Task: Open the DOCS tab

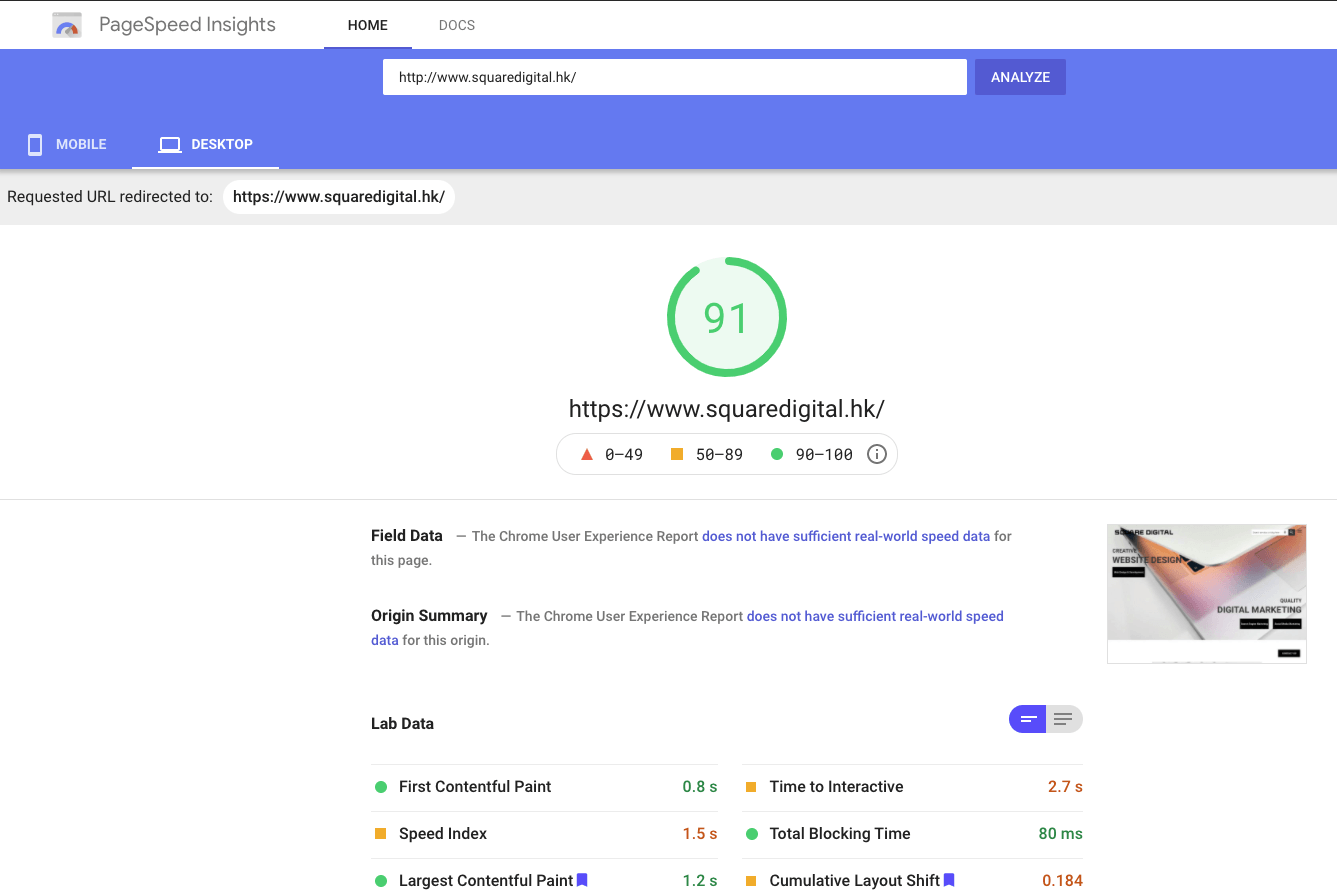Action: [x=457, y=25]
